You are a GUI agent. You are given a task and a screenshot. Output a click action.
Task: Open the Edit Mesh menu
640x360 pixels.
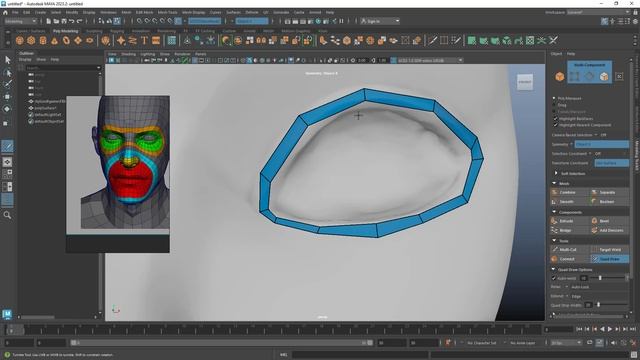[144, 13]
